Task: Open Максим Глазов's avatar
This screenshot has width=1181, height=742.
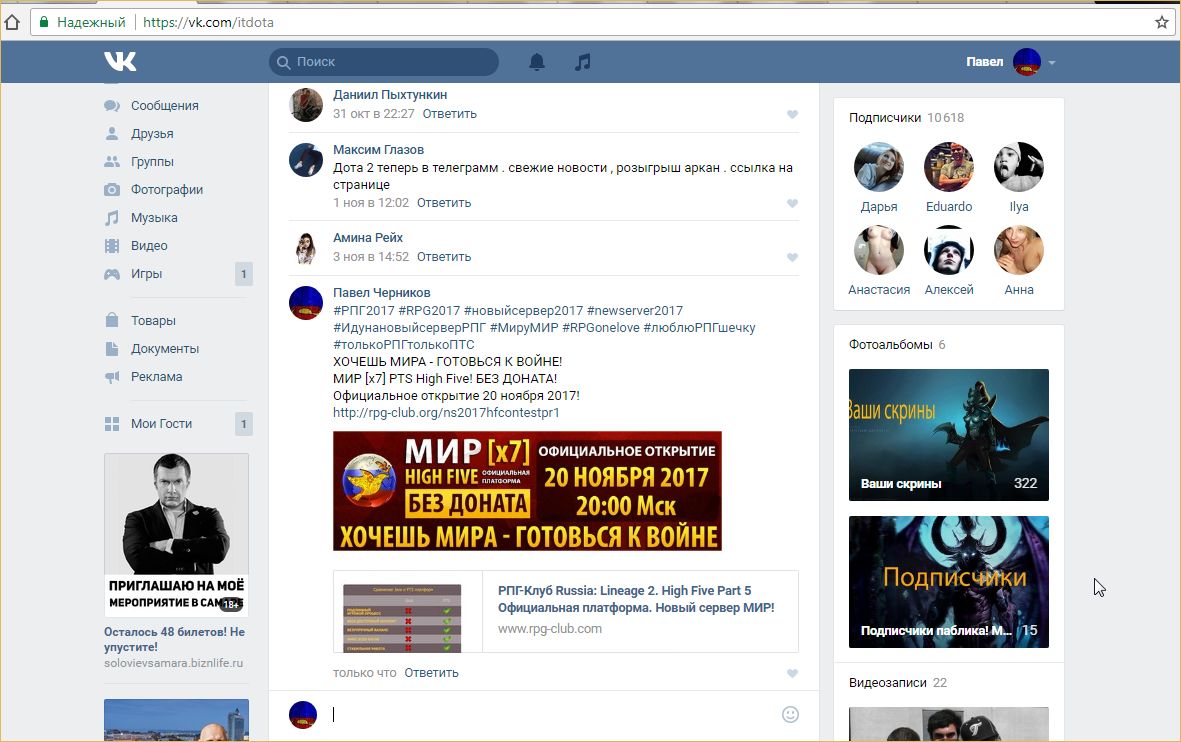Action: click(x=306, y=160)
